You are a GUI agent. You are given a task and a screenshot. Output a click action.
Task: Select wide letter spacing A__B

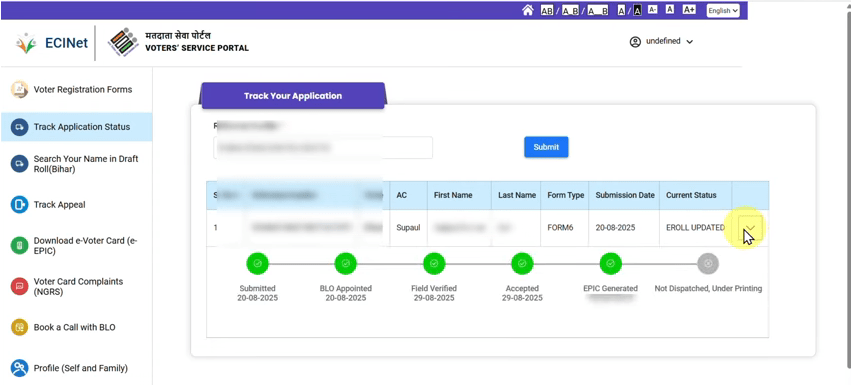click(x=598, y=11)
